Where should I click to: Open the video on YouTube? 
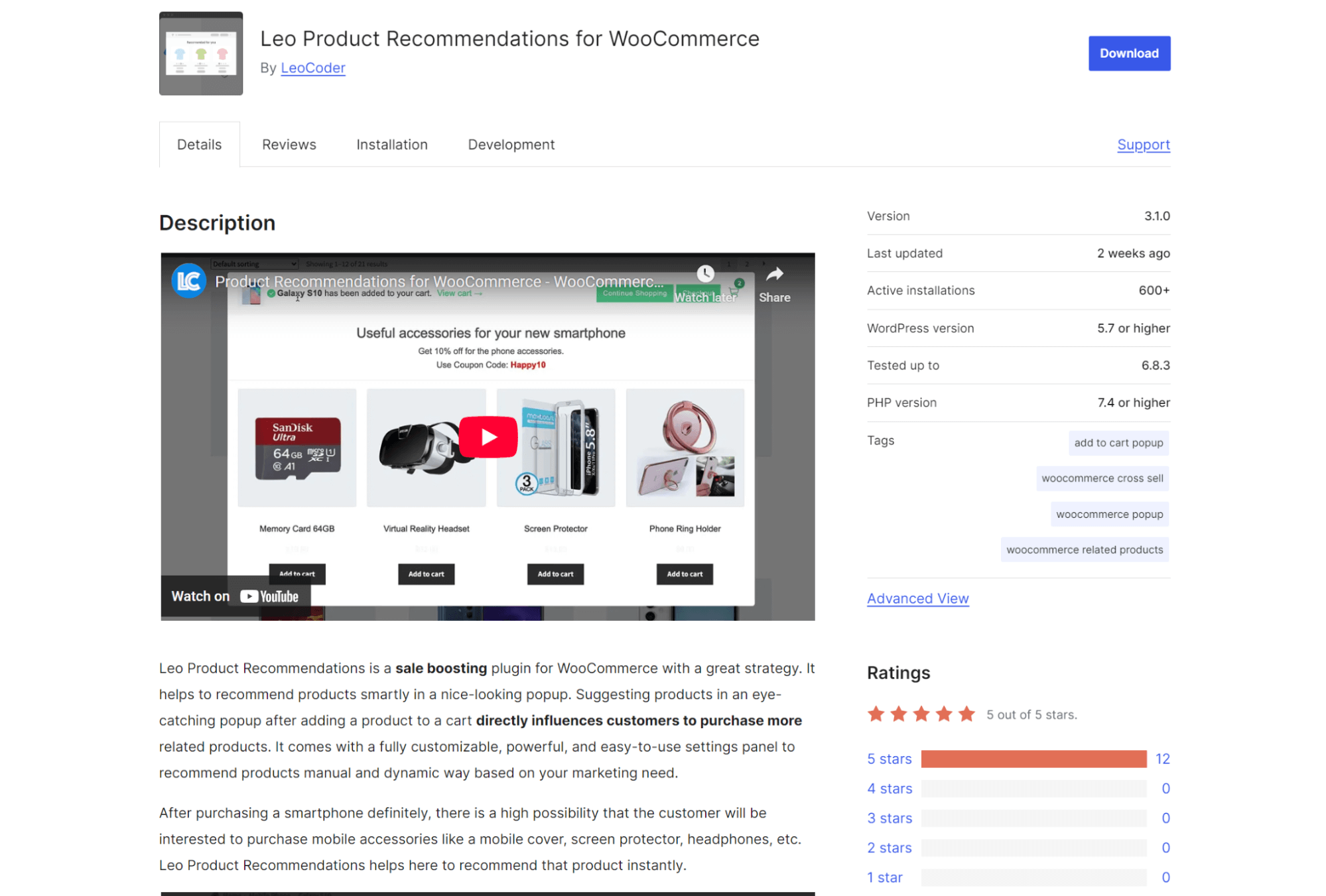235,596
